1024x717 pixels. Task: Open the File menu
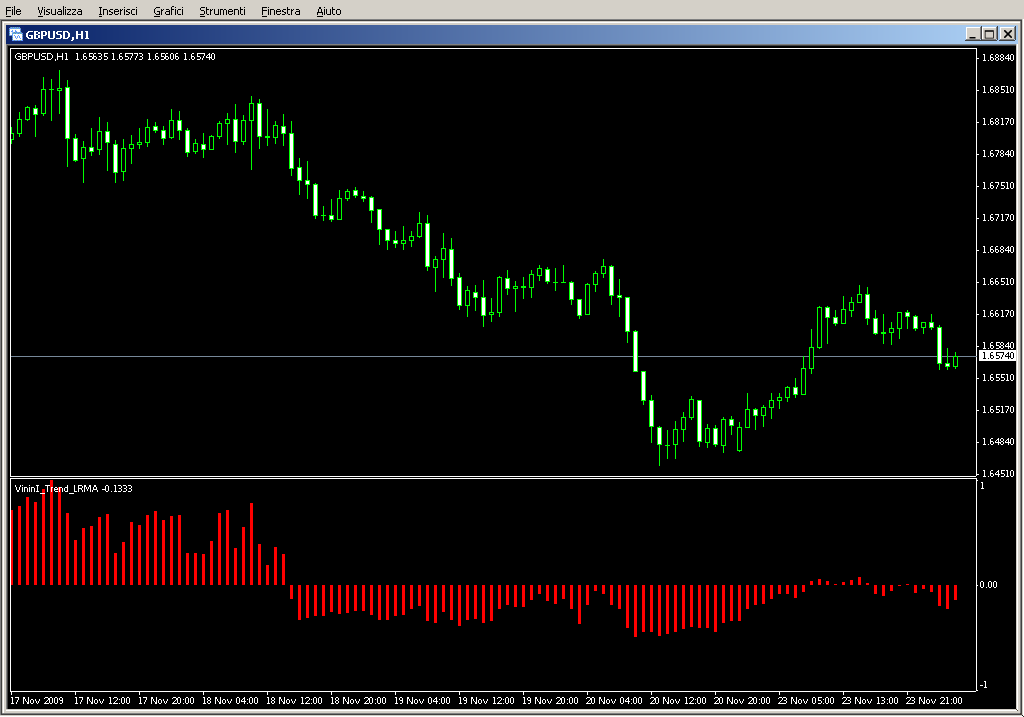click(13, 11)
